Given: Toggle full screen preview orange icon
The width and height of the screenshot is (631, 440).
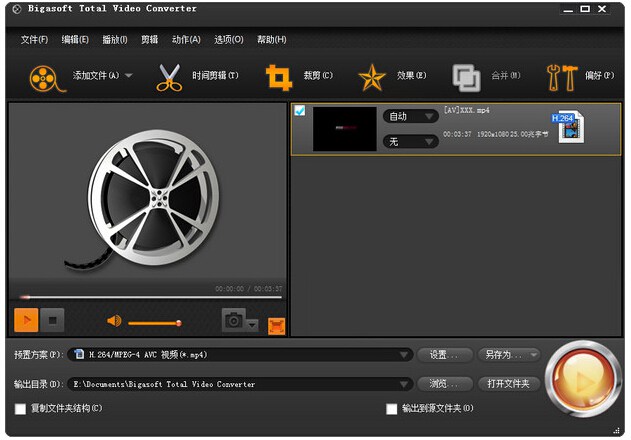Looking at the screenshot, I should 276,326.
